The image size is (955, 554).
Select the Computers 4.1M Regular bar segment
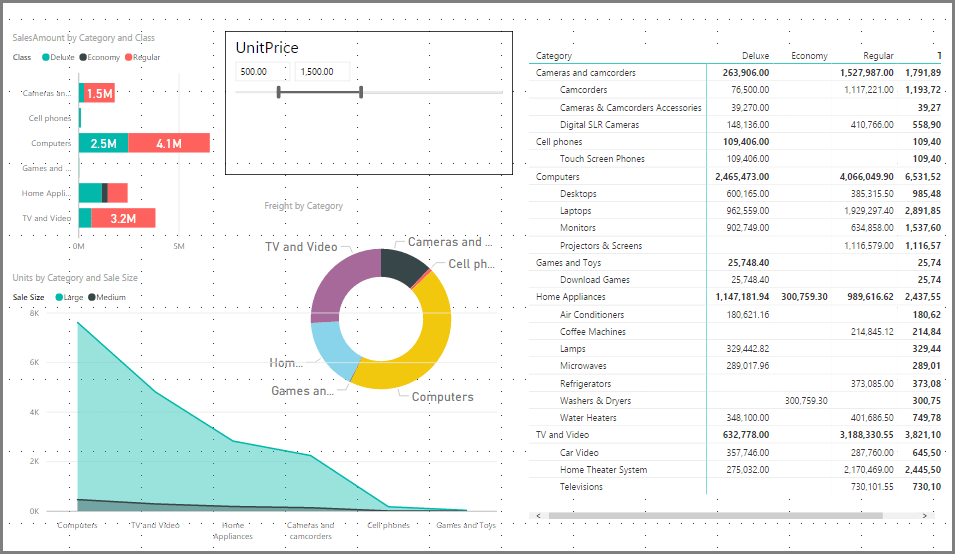[169, 143]
